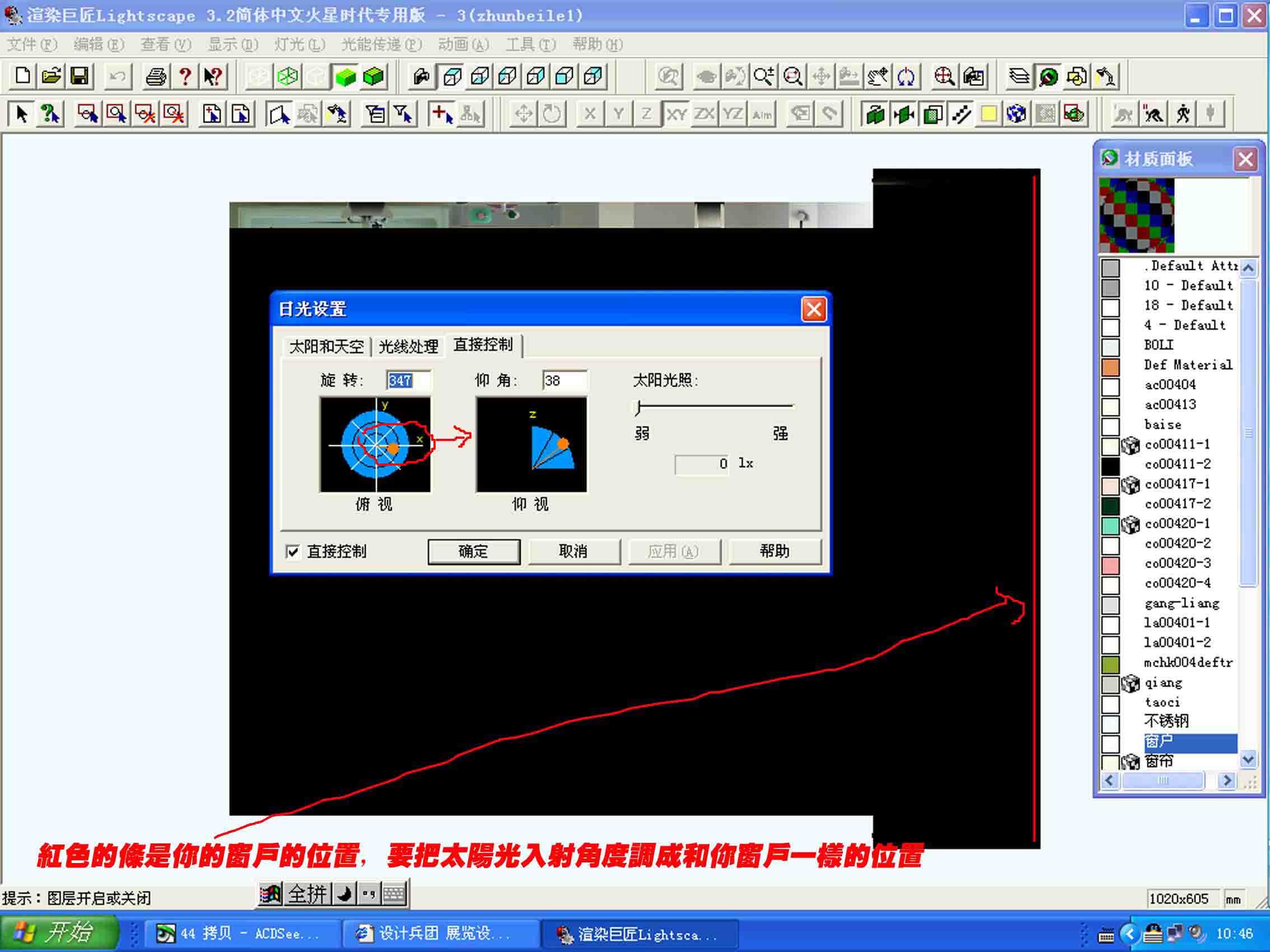Click the filter selection funnel icon
The image size is (1270, 952).
(x=404, y=114)
